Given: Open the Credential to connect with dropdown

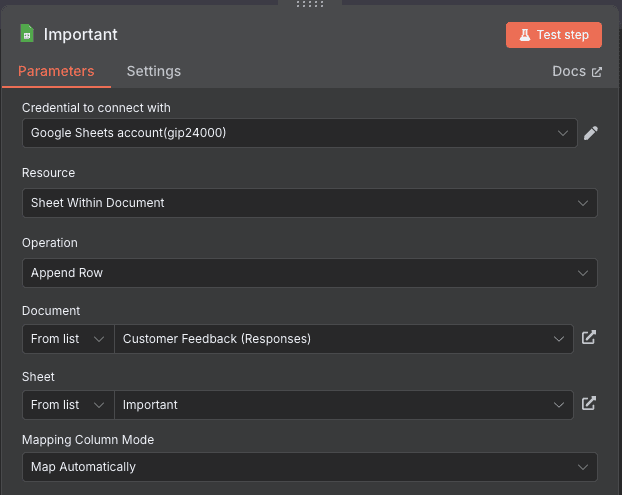Looking at the screenshot, I should click(x=299, y=133).
